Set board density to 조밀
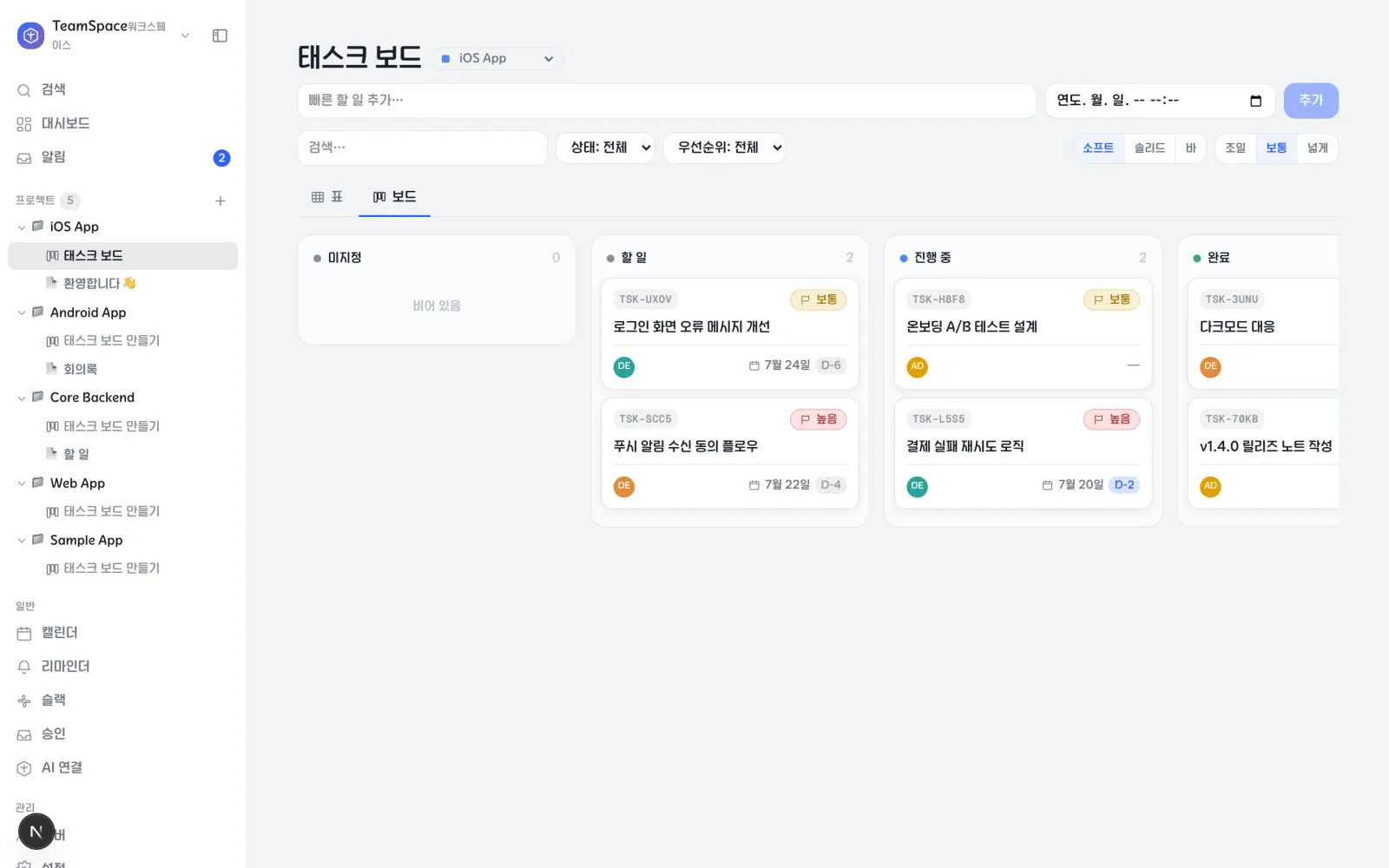 (1235, 148)
